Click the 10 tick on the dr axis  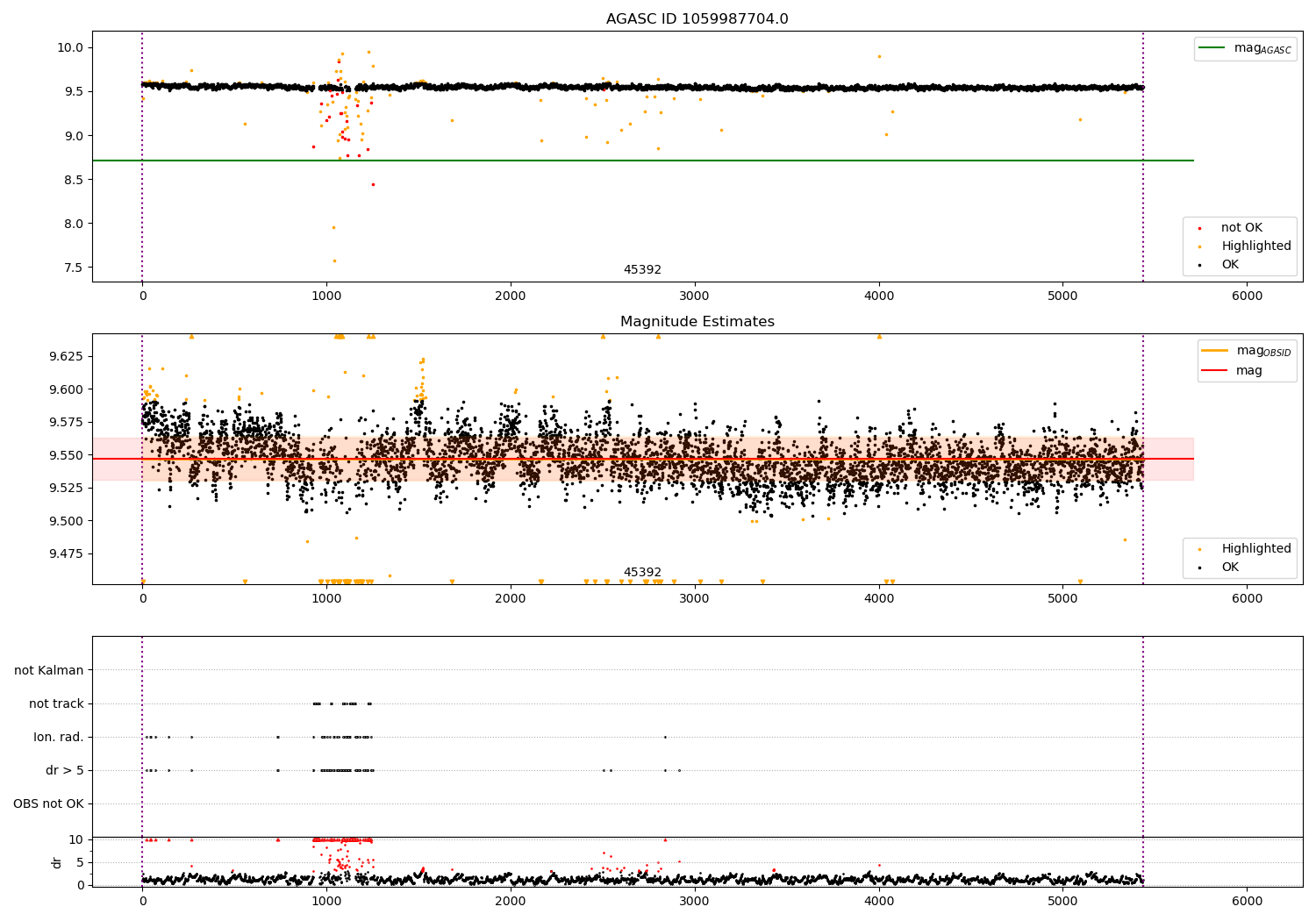click(x=77, y=839)
